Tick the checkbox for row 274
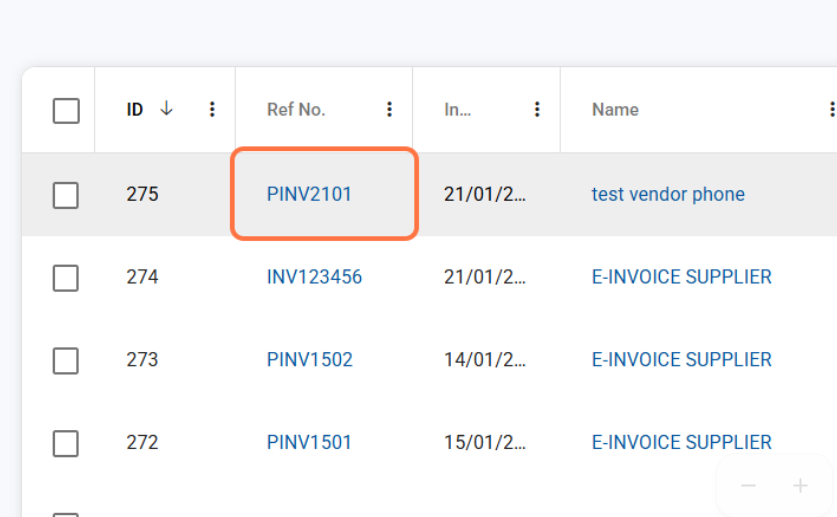This screenshot has height=517, width=837. (x=66, y=278)
